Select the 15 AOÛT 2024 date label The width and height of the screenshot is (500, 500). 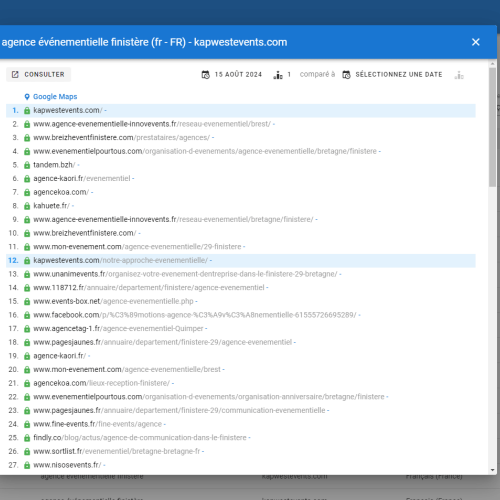point(238,75)
